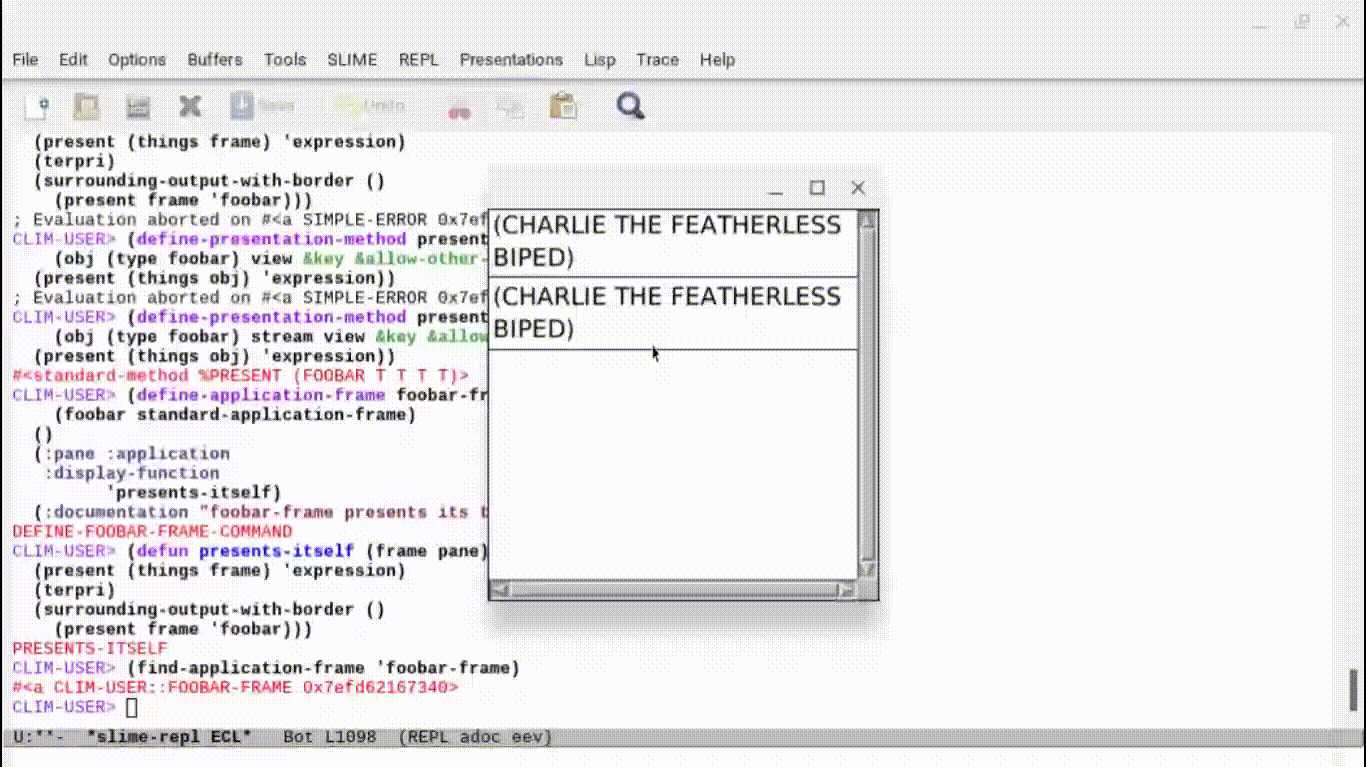Expand the Trace menu
This screenshot has width=1366, height=767.
(x=657, y=60)
